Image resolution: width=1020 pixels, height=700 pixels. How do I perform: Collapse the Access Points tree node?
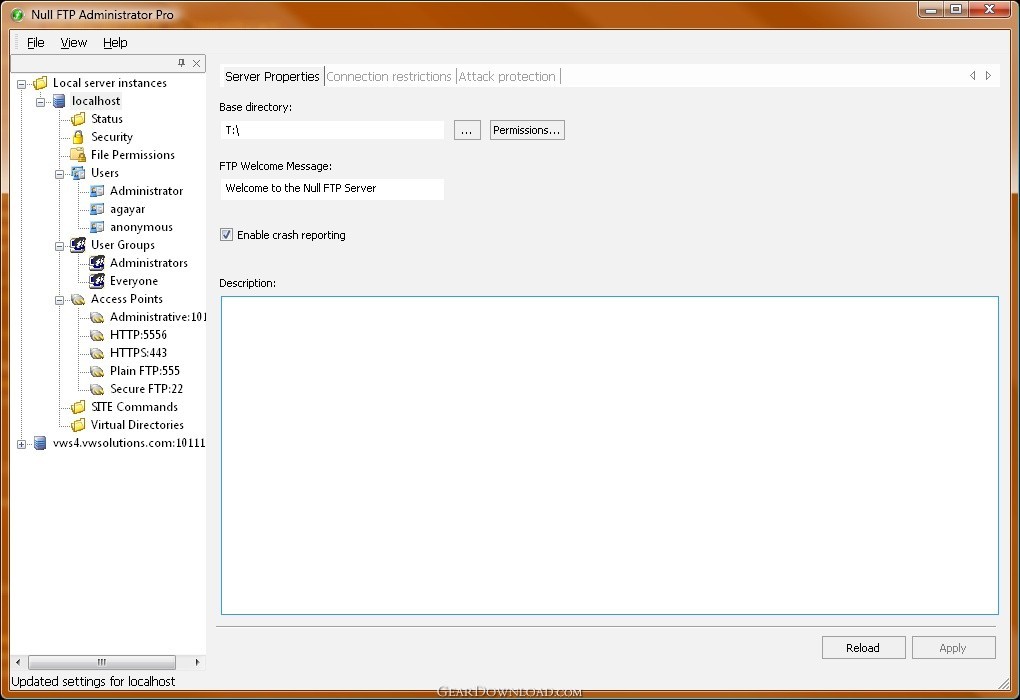tap(59, 300)
